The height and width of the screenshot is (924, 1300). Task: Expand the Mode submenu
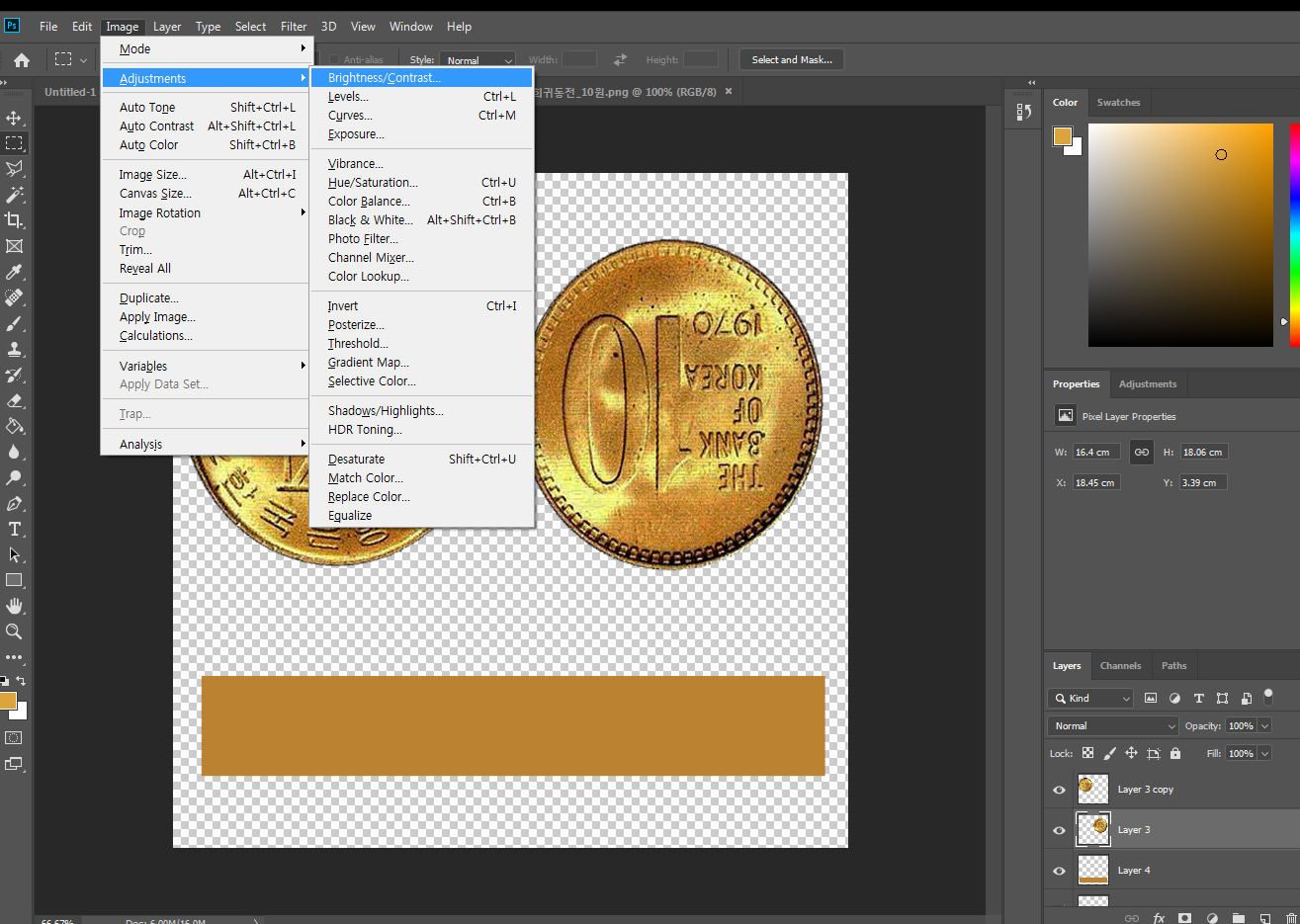tap(208, 48)
